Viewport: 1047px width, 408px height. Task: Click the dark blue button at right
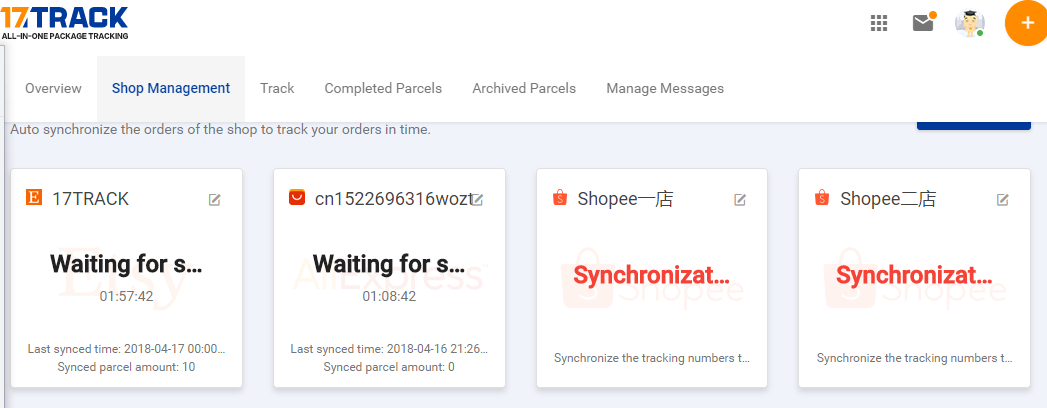coord(973,125)
